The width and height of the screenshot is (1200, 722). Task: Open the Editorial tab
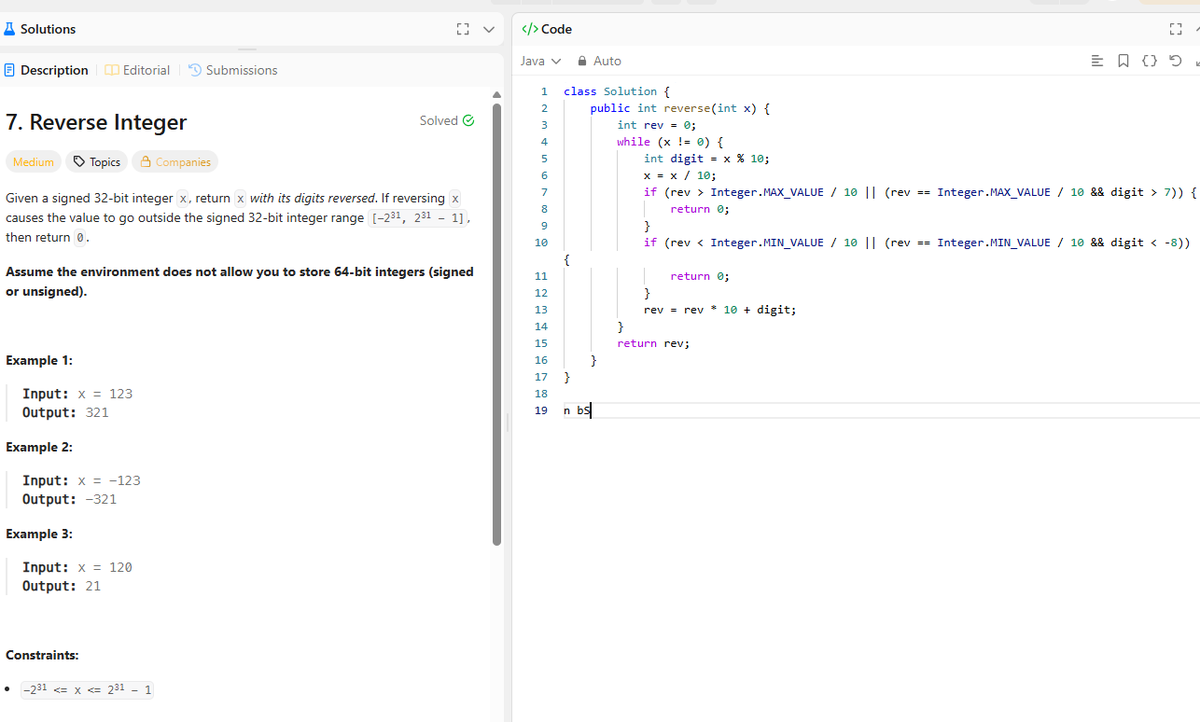pyautogui.click(x=137, y=70)
